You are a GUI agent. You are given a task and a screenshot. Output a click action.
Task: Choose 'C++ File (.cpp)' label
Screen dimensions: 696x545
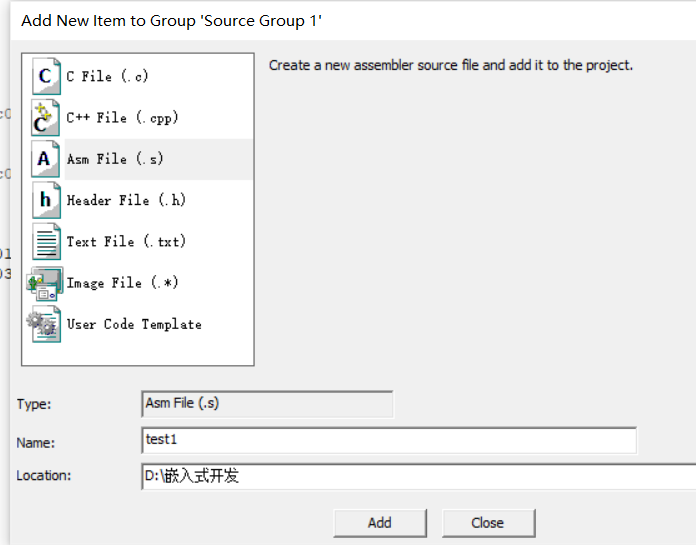pos(123,118)
